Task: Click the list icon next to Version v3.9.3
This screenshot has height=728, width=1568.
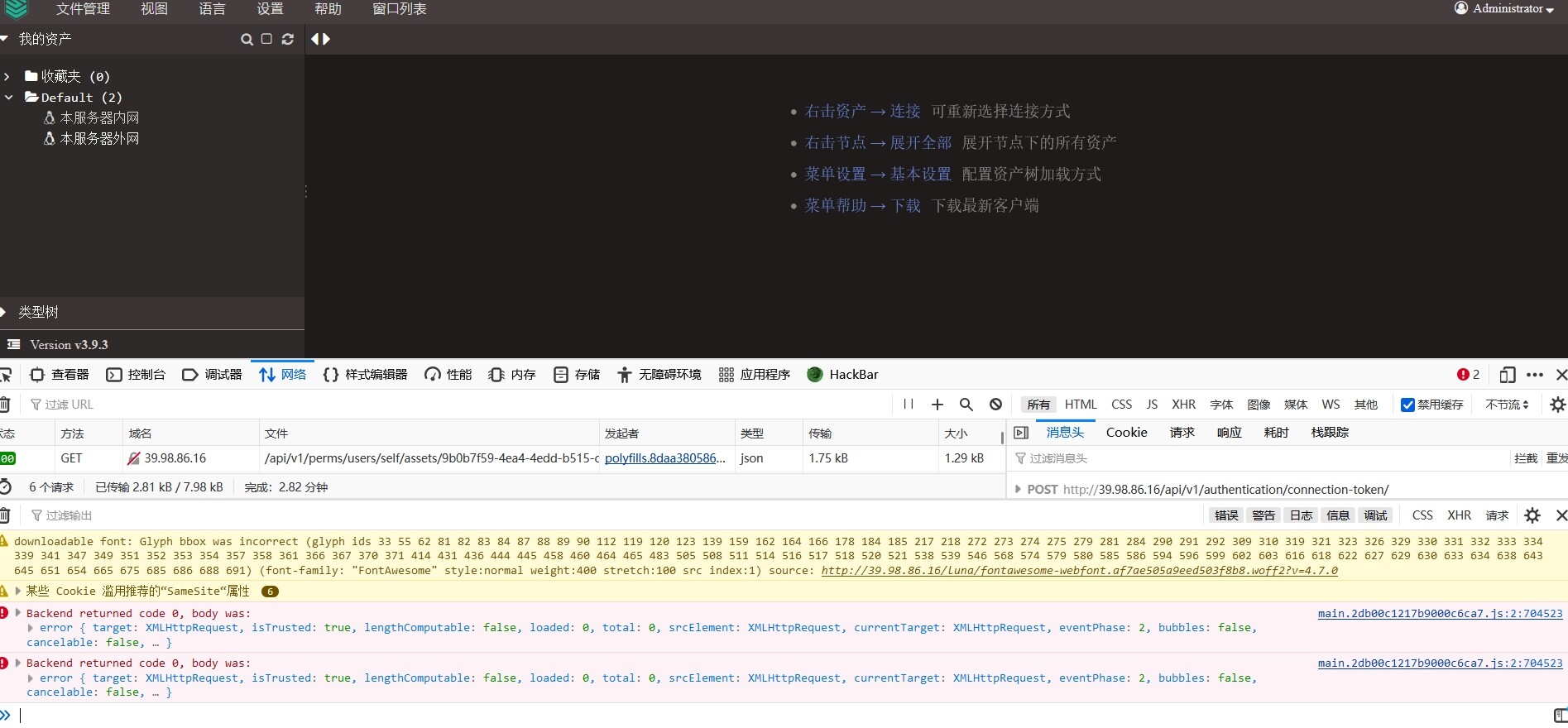Action: (13, 344)
